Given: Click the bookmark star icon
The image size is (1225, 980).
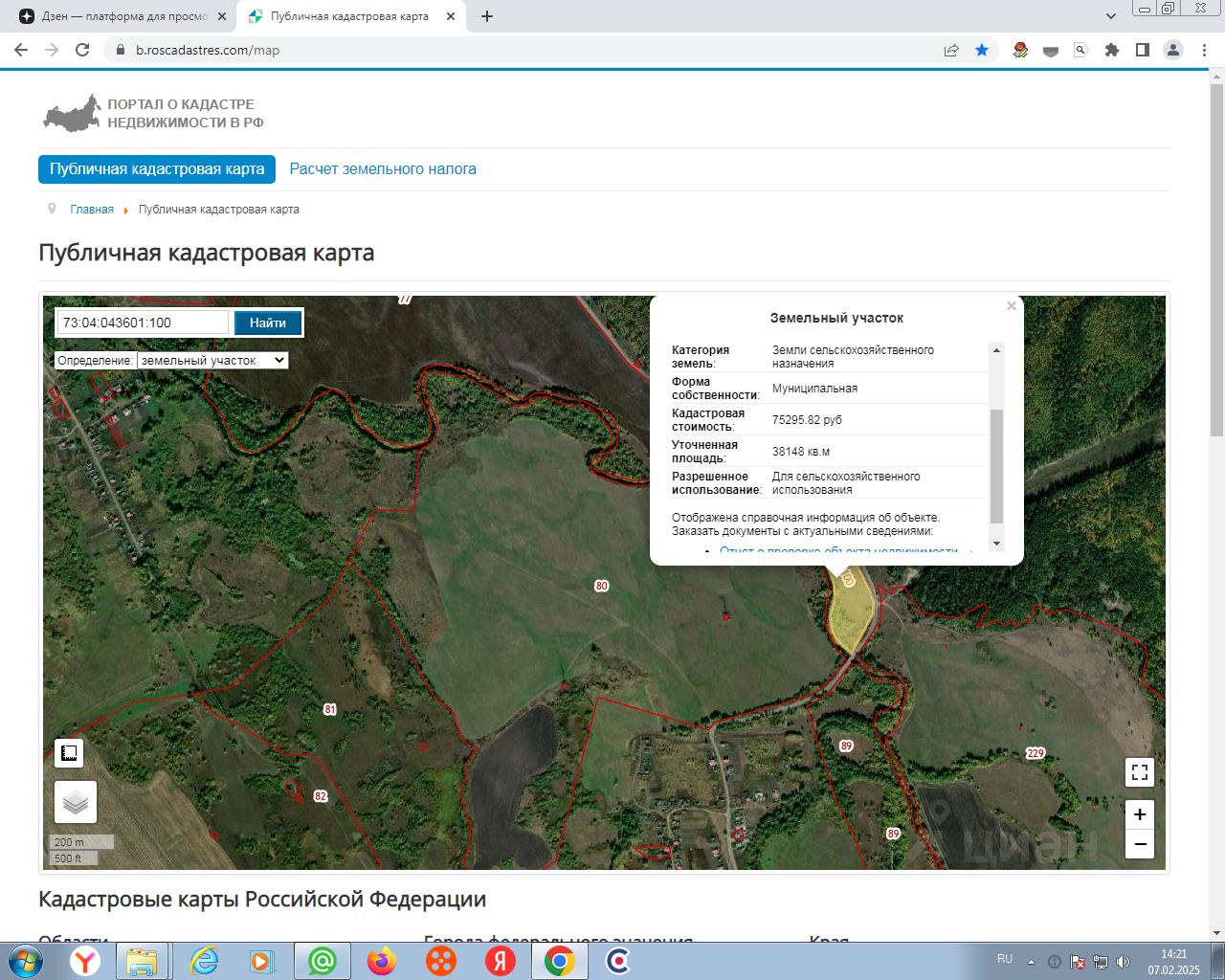Looking at the screenshot, I should point(982,50).
